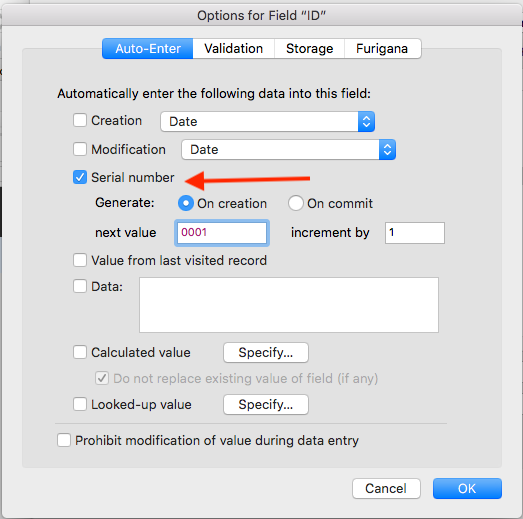
Task: Click Specify button for Looked-up value
Action: pos(266,405)
